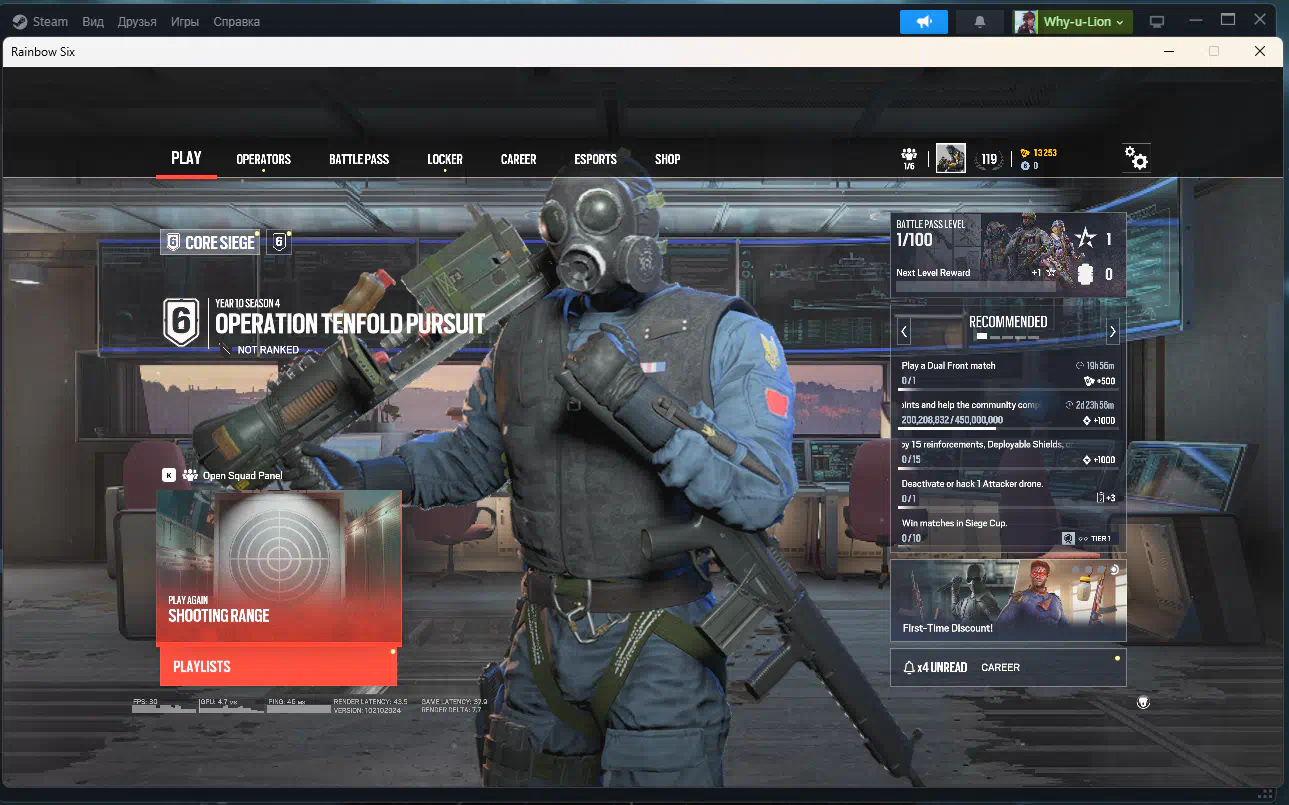The width and height of the screenshot is (1289, 805).
Task: Click the clearance level 119 badge
Action: coord(989,159)
